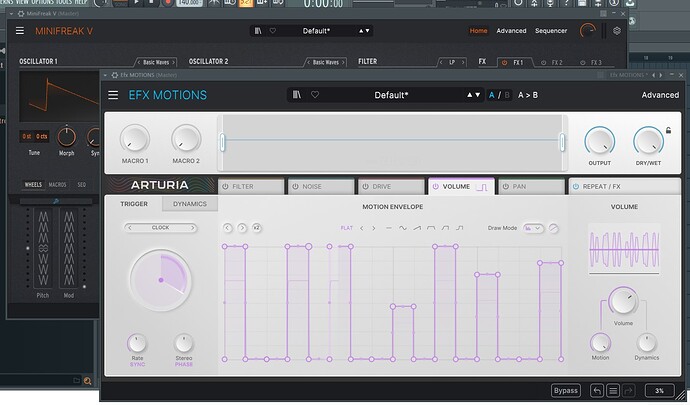Select the flat line envelope shape
The width and height of the screenshot is (690, 405).
pos(389,228)
